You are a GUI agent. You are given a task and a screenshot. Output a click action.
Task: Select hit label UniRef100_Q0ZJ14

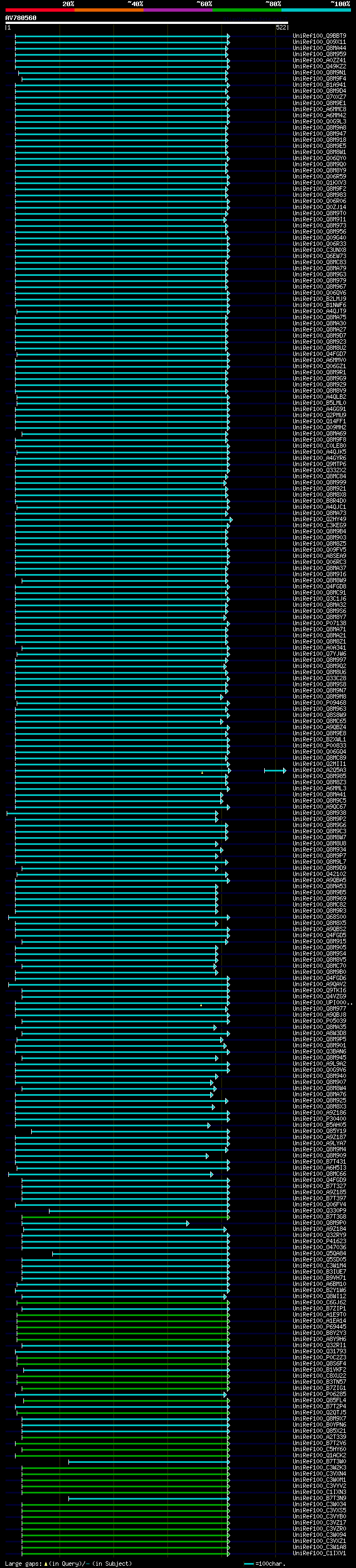click(x=319, y=207)
